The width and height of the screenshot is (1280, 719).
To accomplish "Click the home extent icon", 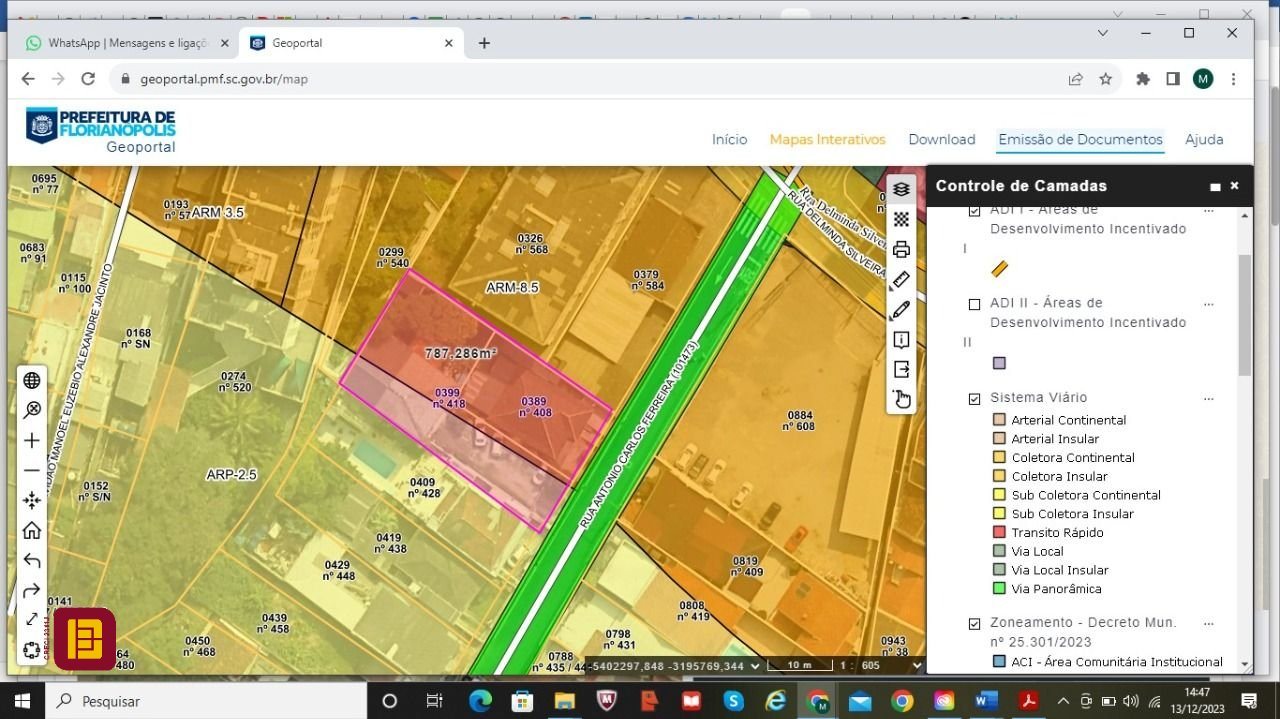I will pyautogui.click(x=32, y=530).
